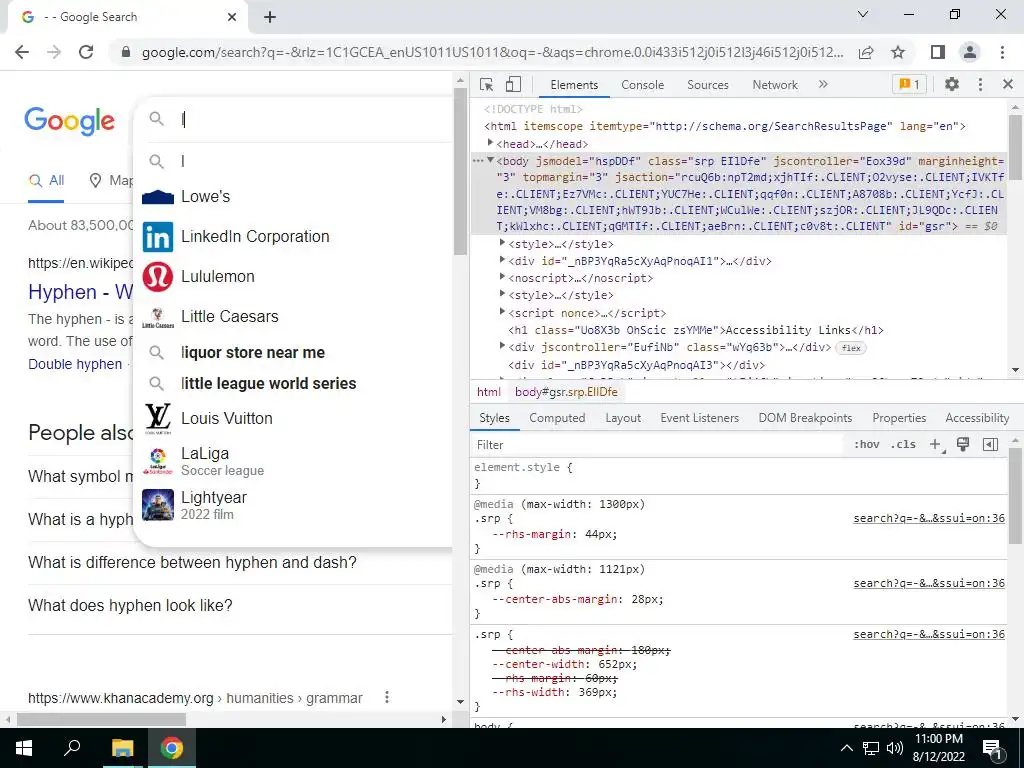Choose 'little league world series' suggestion

[x=293, y=383]
